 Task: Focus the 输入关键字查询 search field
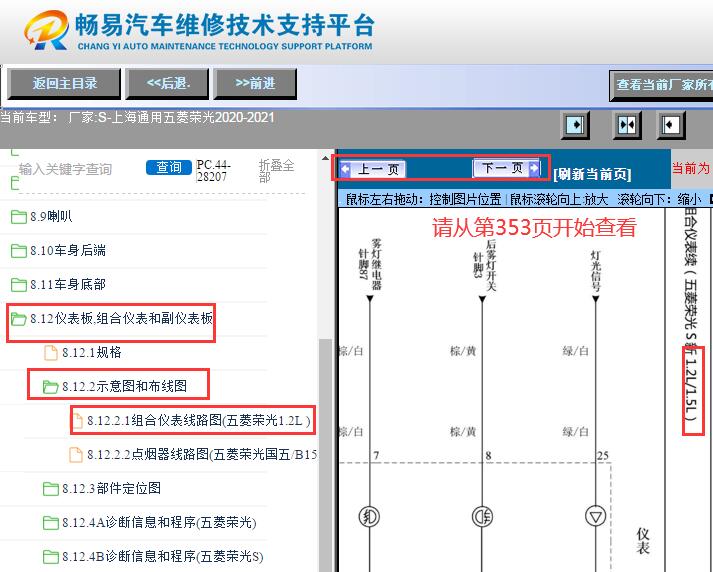[65, 169]
